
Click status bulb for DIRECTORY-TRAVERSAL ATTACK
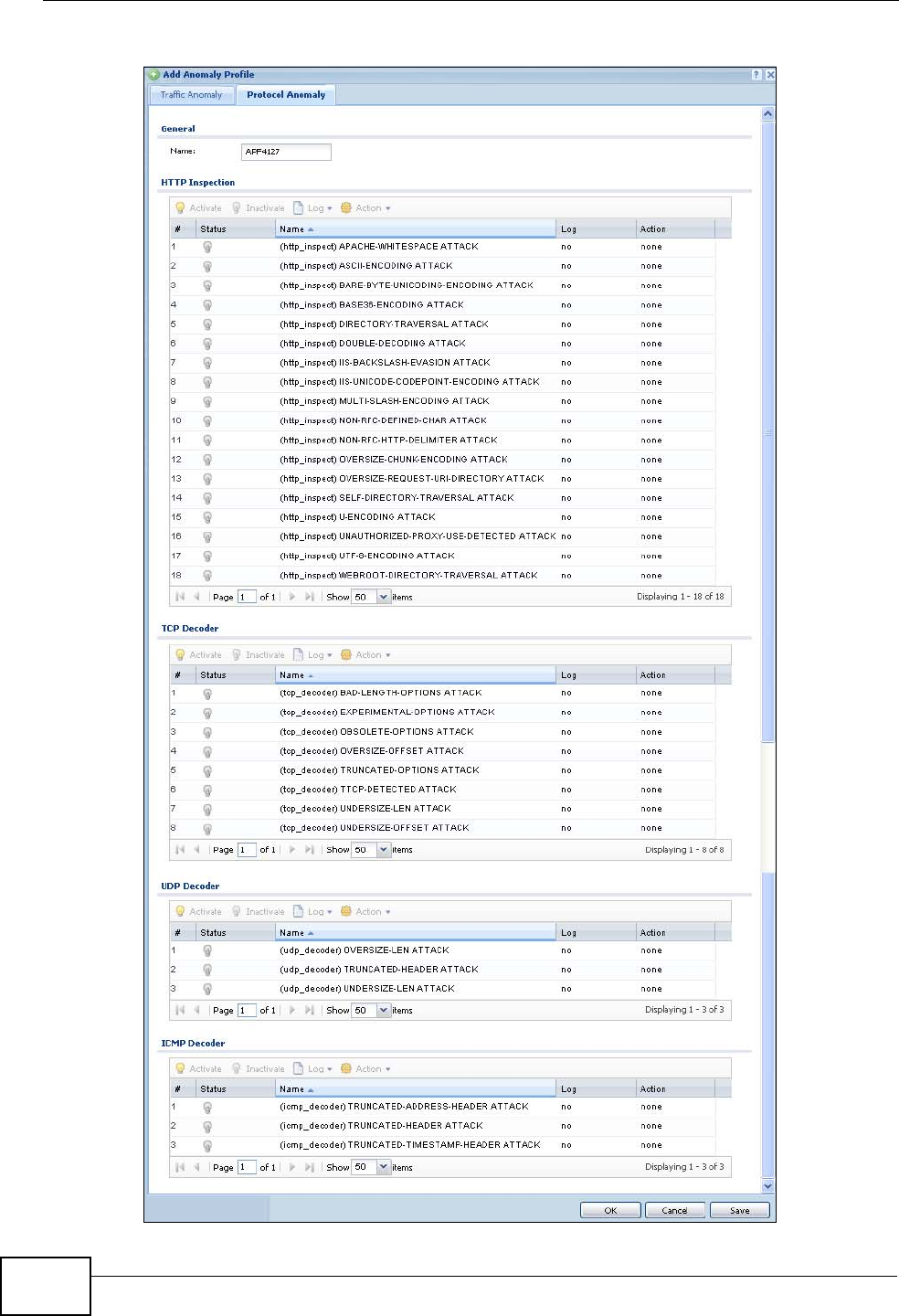(207, 324)
